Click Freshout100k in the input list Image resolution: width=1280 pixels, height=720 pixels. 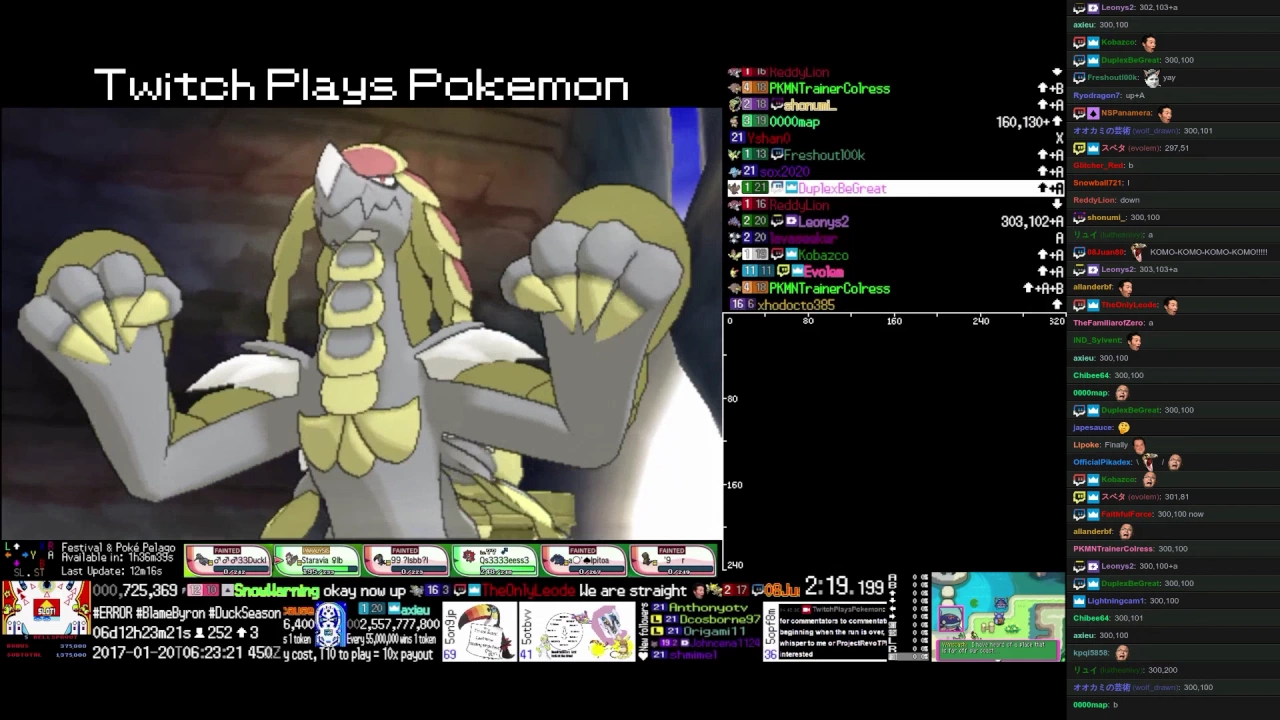pos(824,155)
